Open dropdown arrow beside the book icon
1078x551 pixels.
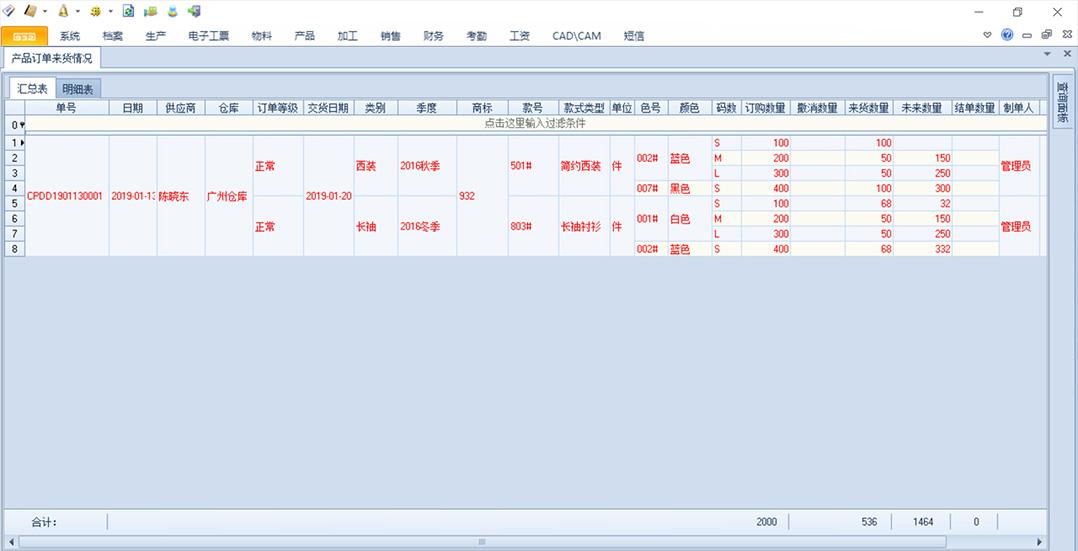point(45,12)
